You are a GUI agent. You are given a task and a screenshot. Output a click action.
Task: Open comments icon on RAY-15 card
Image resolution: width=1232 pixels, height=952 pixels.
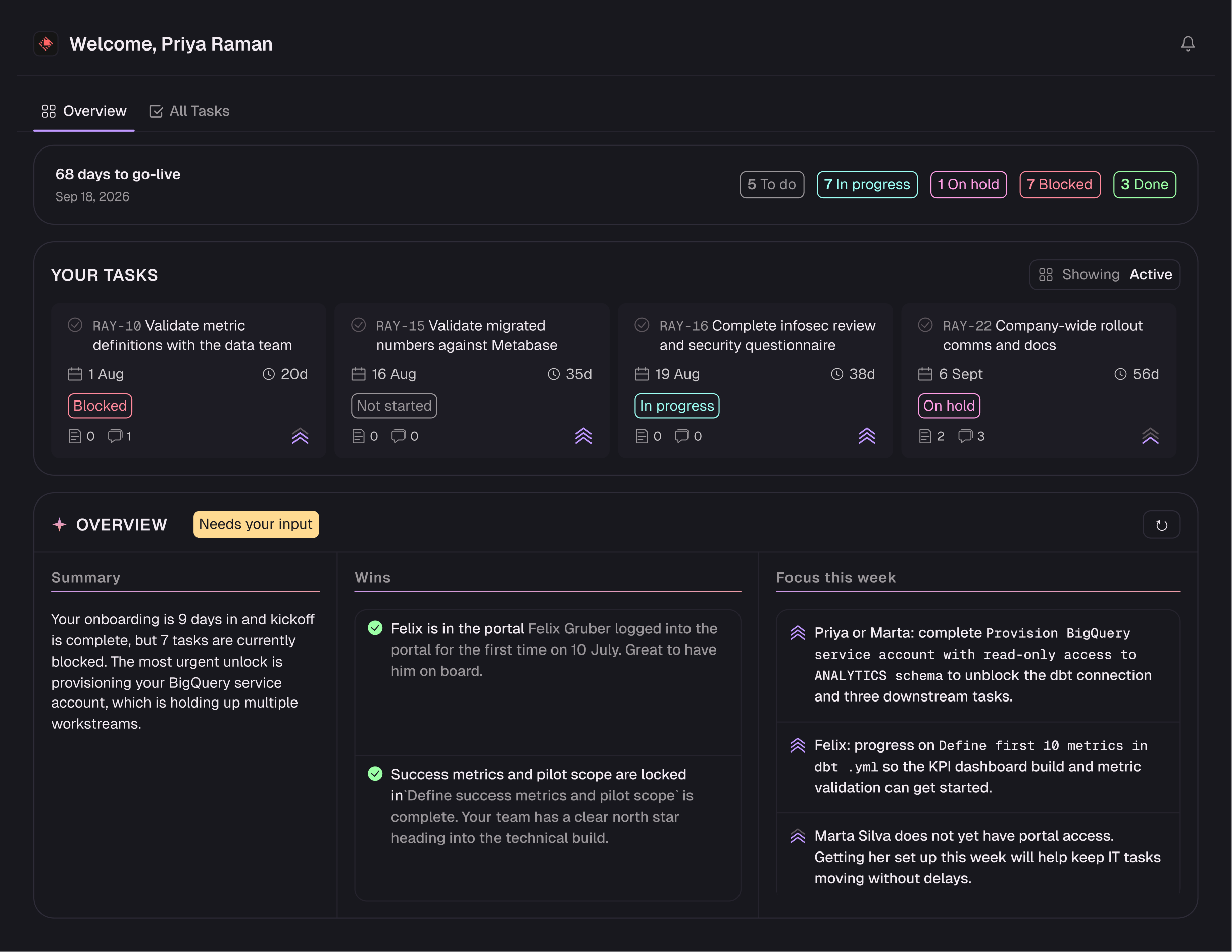(x=398, y=436)
